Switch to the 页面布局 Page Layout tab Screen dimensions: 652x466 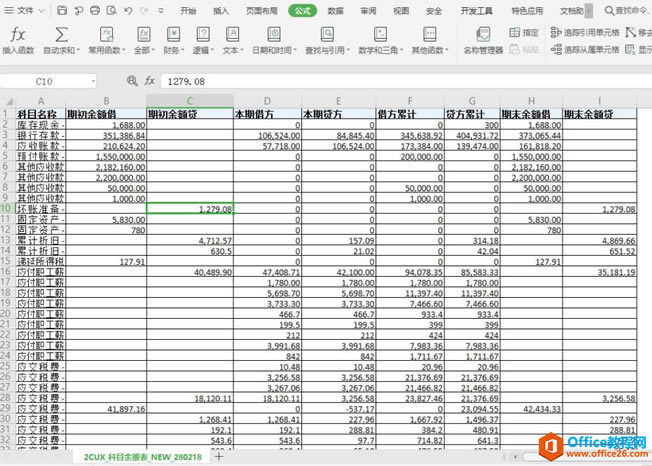pyautogui.click(x=262, y=11)
